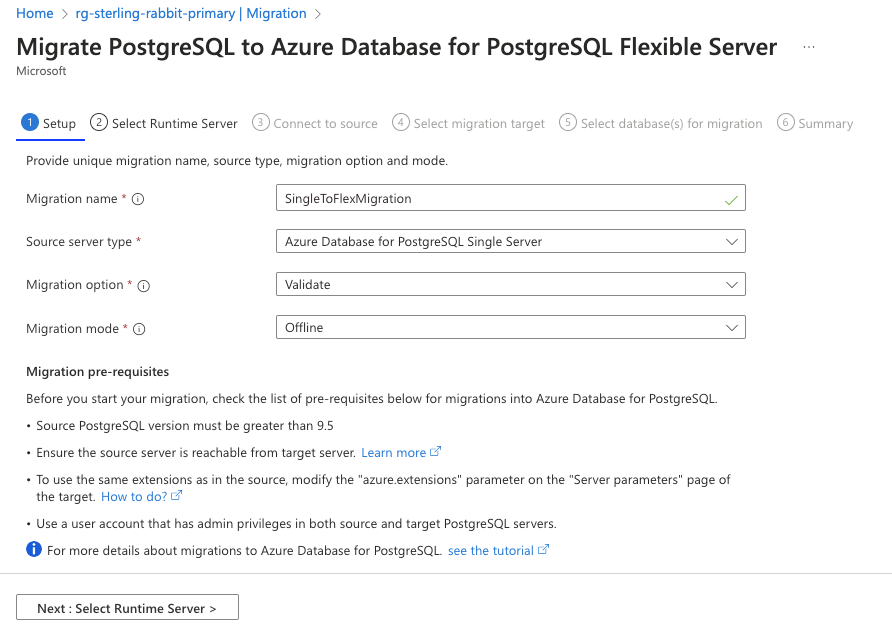
Task: Go to the Connect to source step
Action: pyautogui.click(x=315, y=123)
